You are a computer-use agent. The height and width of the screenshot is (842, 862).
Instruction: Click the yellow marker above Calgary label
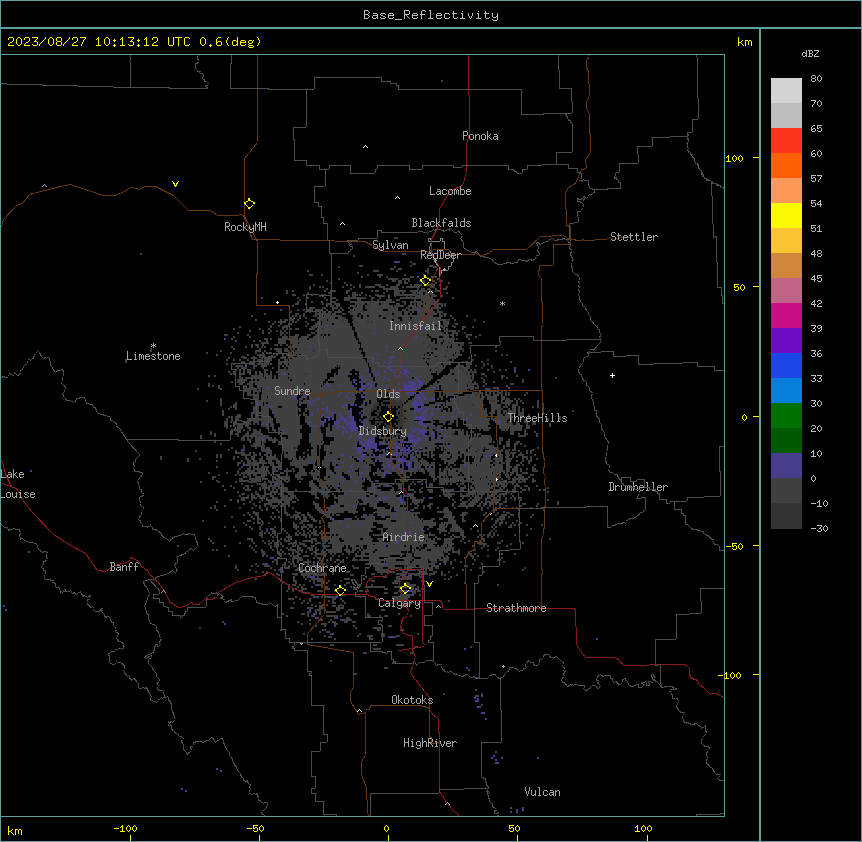click(405, 589)
